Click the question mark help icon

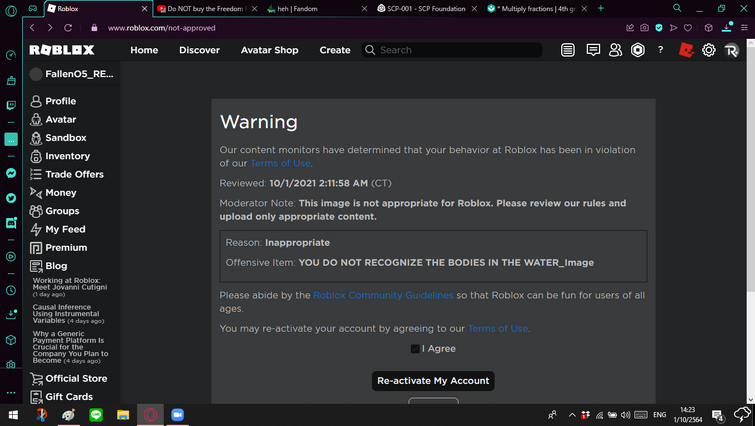click(661, 50)
